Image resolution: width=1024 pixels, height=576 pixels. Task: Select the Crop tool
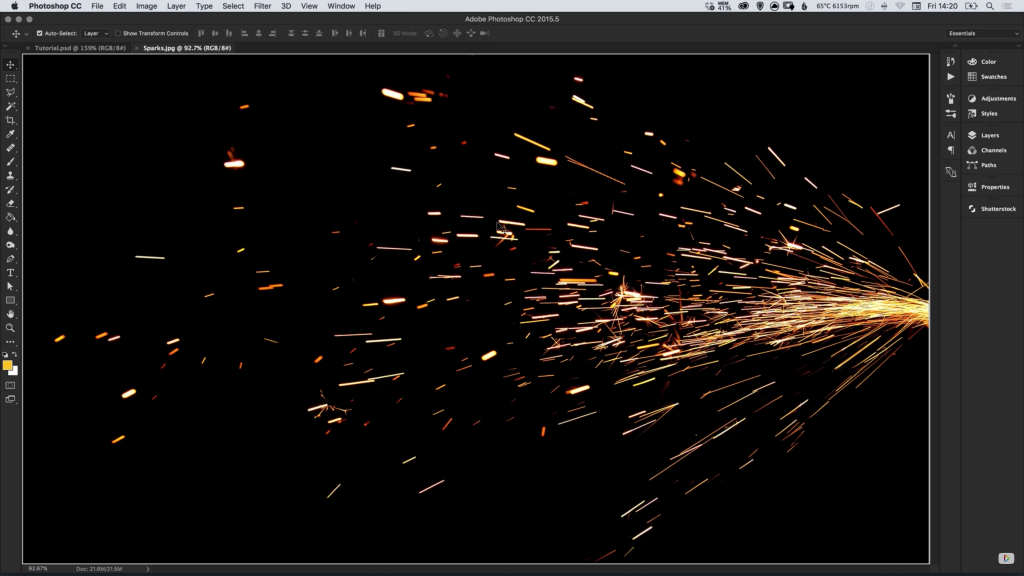tap(10, 120)
